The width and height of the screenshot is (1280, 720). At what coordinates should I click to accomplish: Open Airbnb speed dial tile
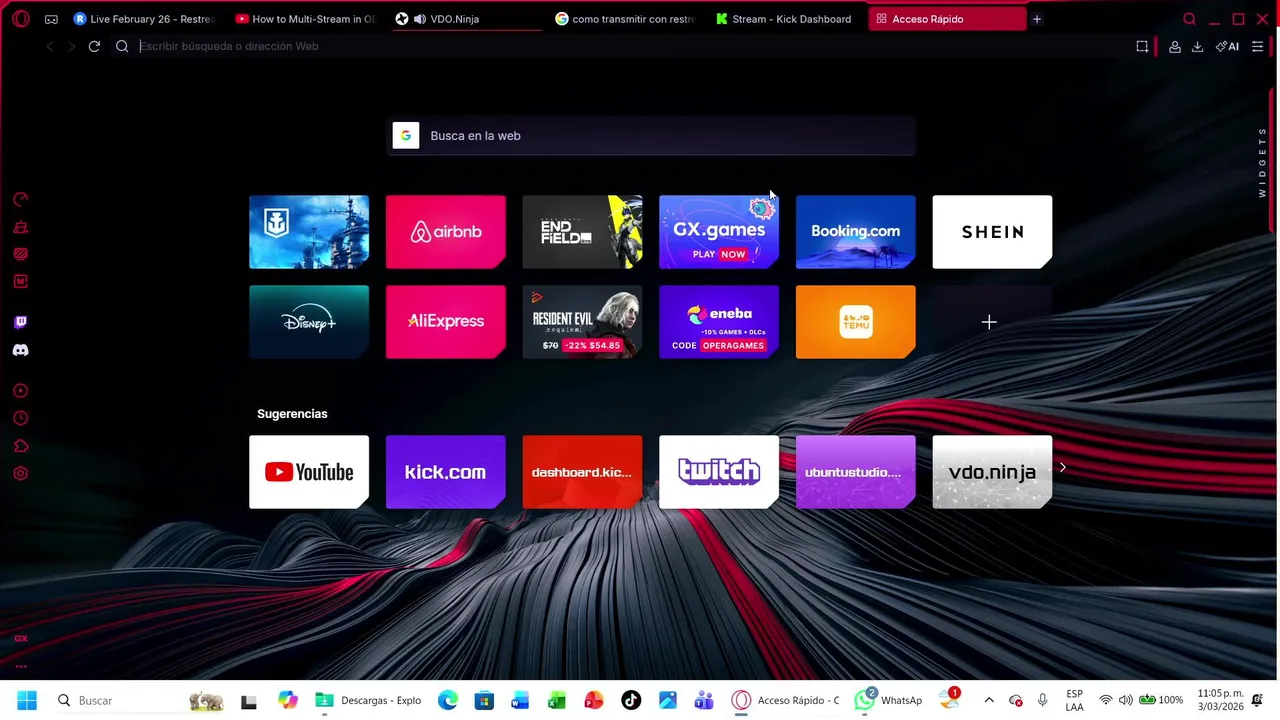[446, 232]
